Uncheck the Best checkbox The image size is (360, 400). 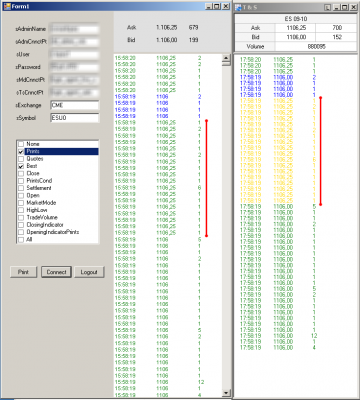21,166
